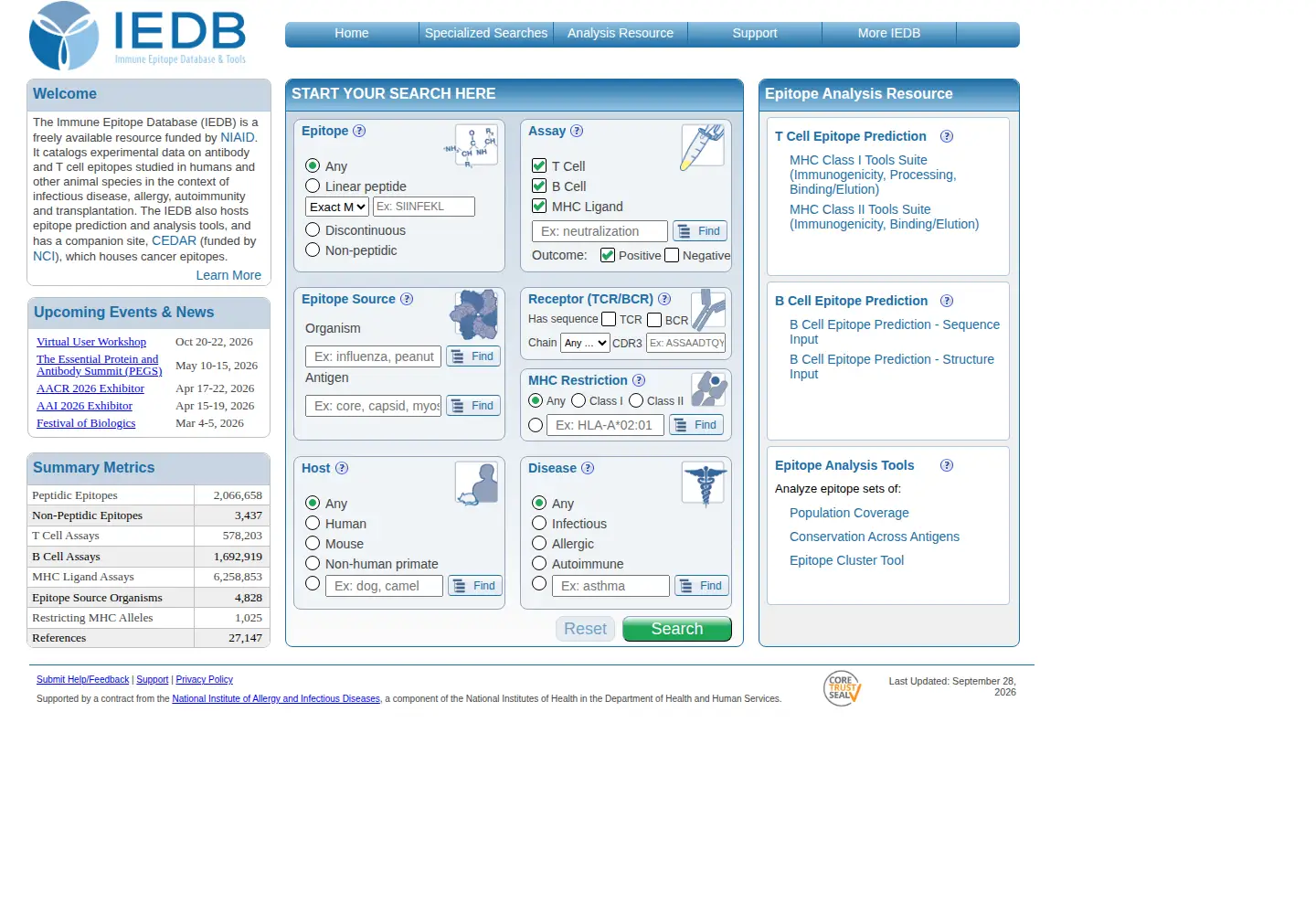Screen dimensions: 1316x914
Task: Select MHC Class I radio button
Action: click(578, 400)
